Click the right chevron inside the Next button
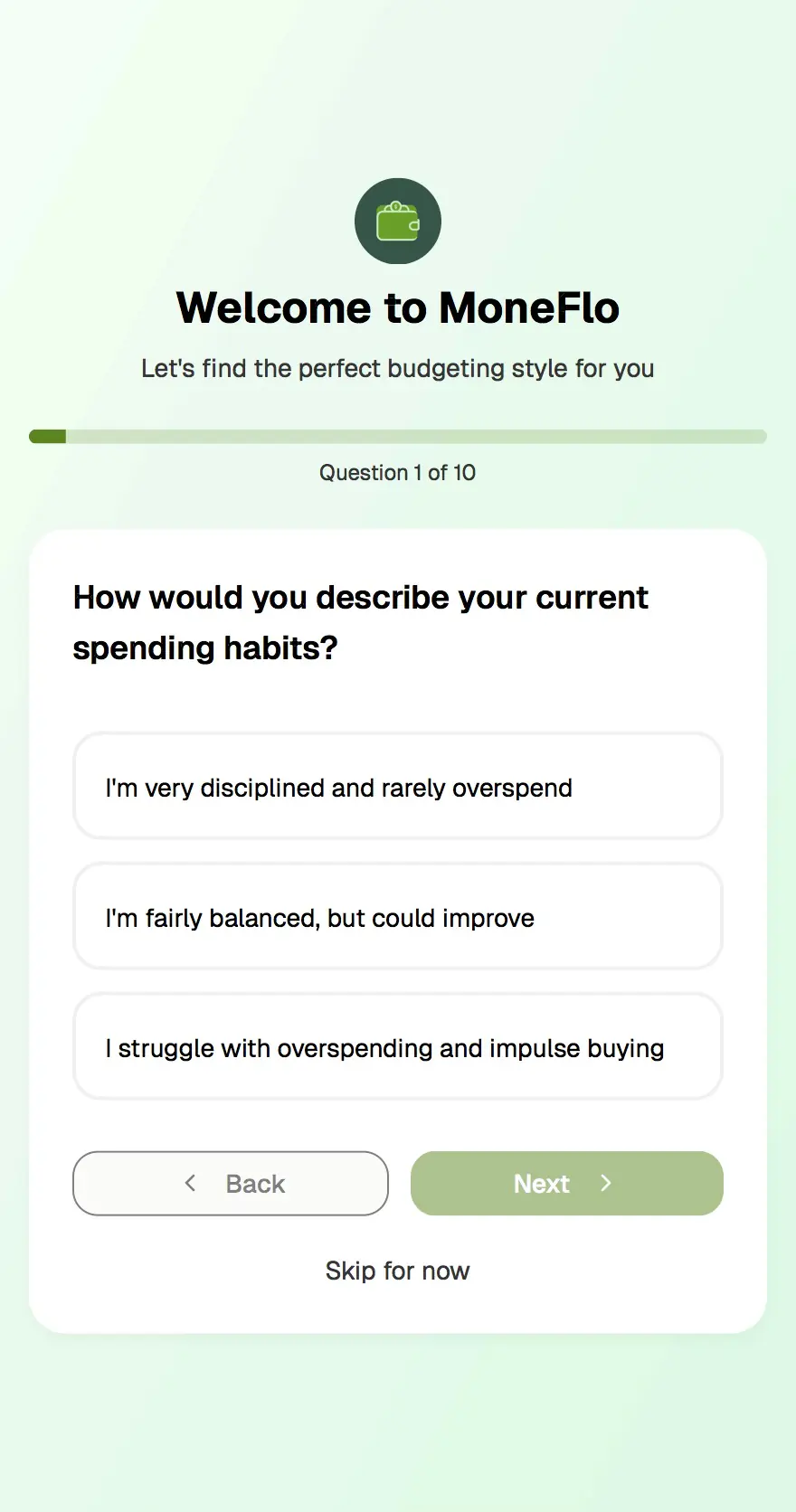The height and width of the screenshot is (1512, 796). click(606, 1183)
